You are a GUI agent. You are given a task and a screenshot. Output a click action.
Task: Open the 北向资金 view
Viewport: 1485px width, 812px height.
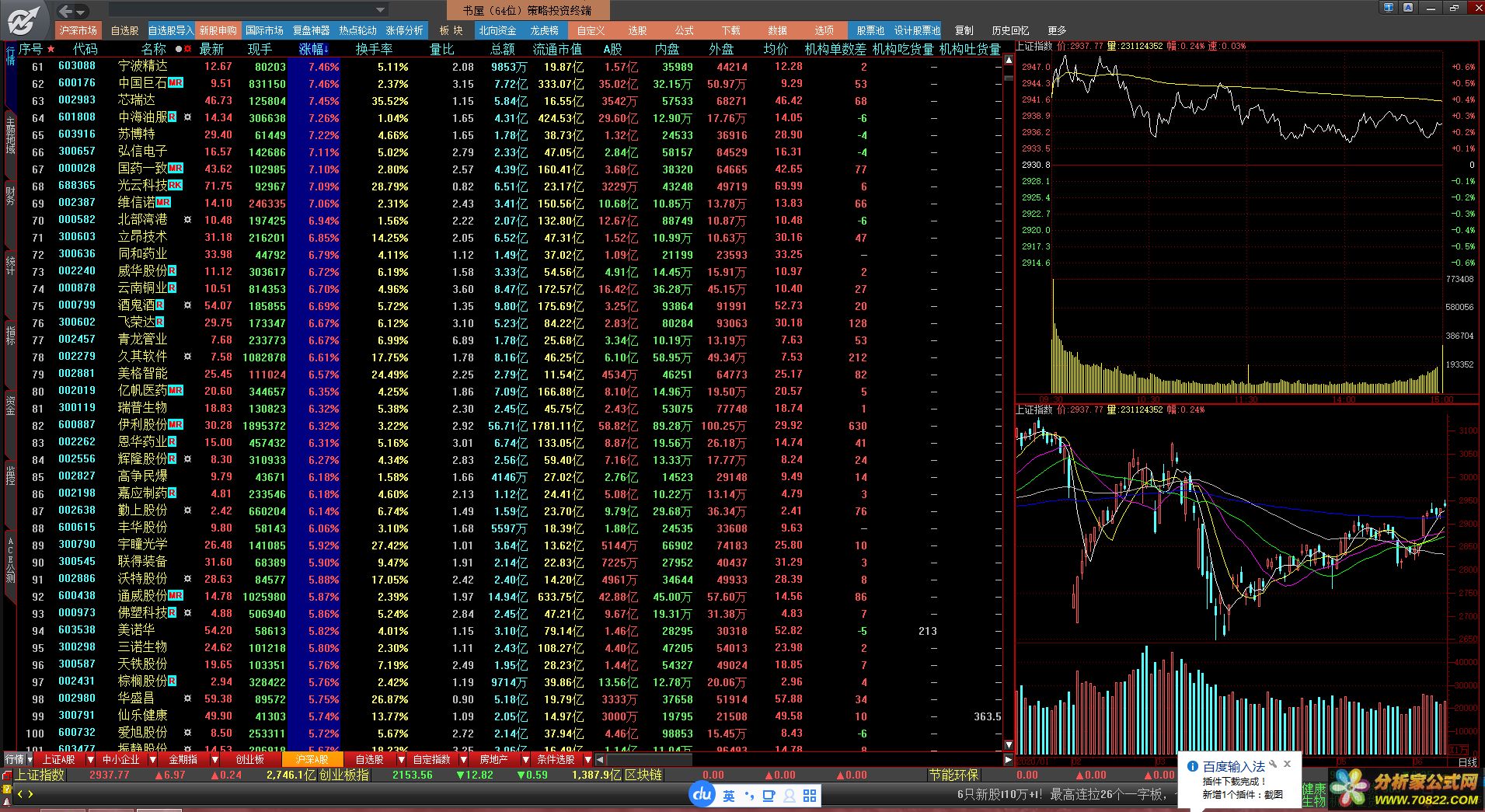point(497,30)
